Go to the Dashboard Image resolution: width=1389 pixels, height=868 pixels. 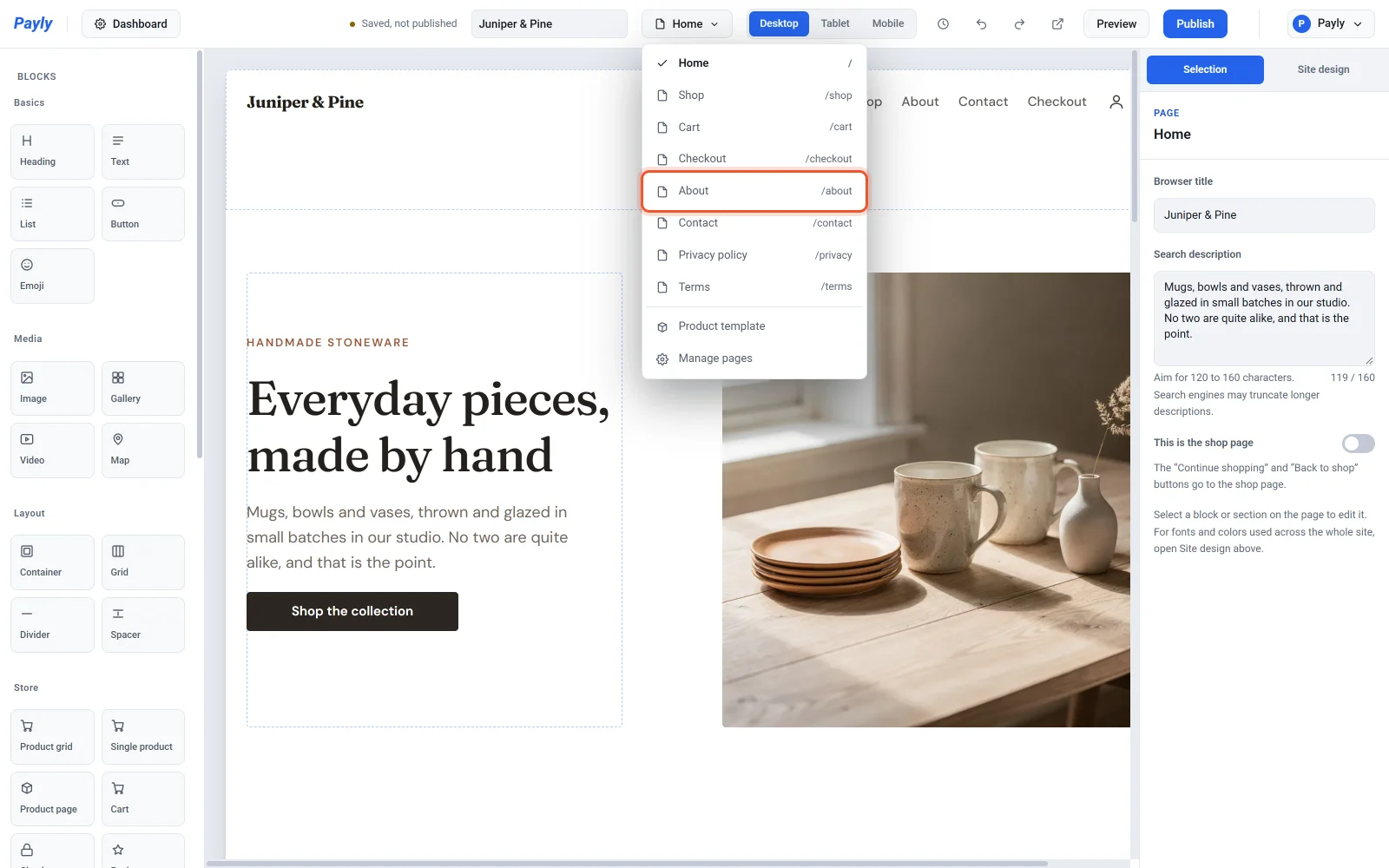[131, 24]
